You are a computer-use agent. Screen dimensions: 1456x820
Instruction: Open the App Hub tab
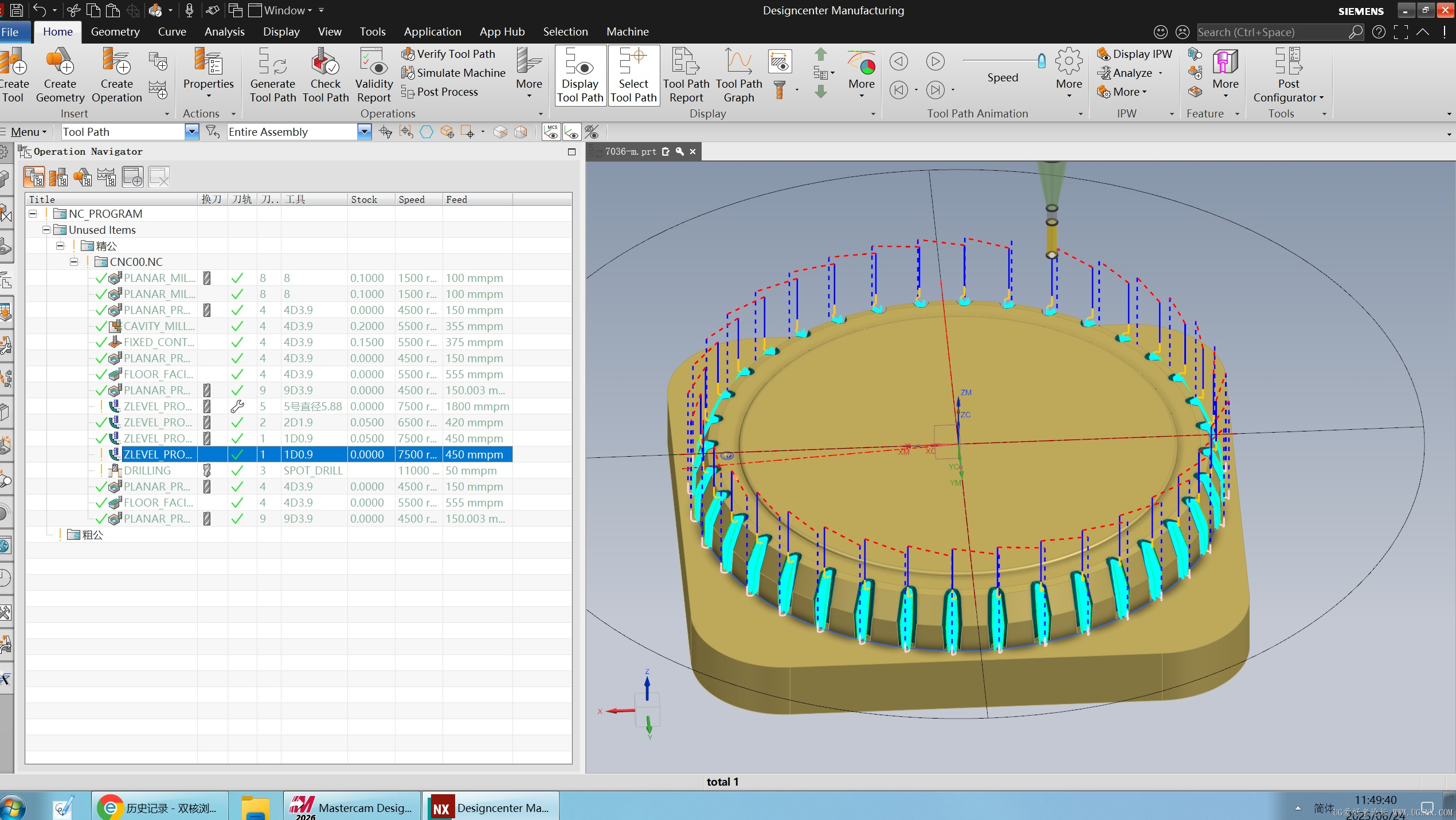[502, 32]
